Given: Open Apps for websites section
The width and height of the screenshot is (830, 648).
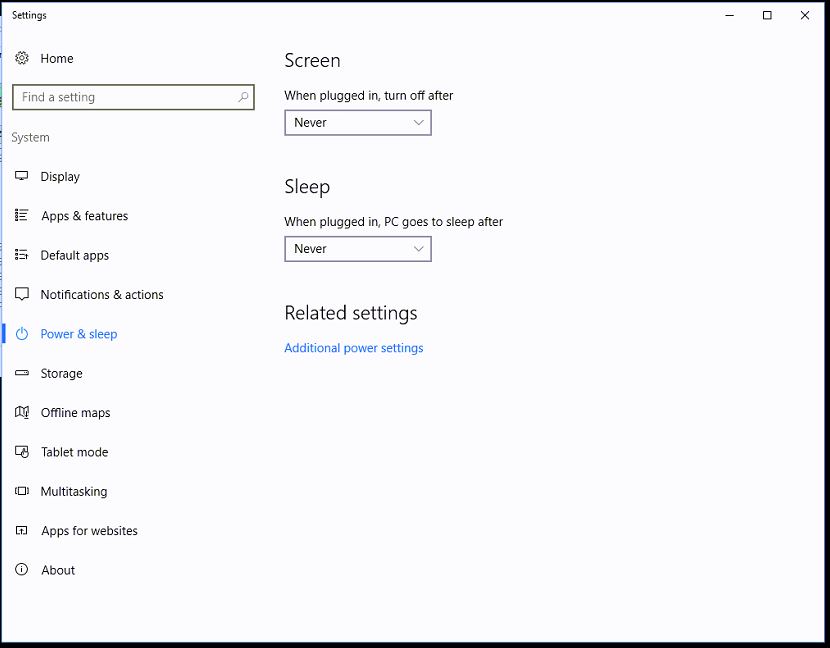Looking at the screenshot, I should 89,531.
